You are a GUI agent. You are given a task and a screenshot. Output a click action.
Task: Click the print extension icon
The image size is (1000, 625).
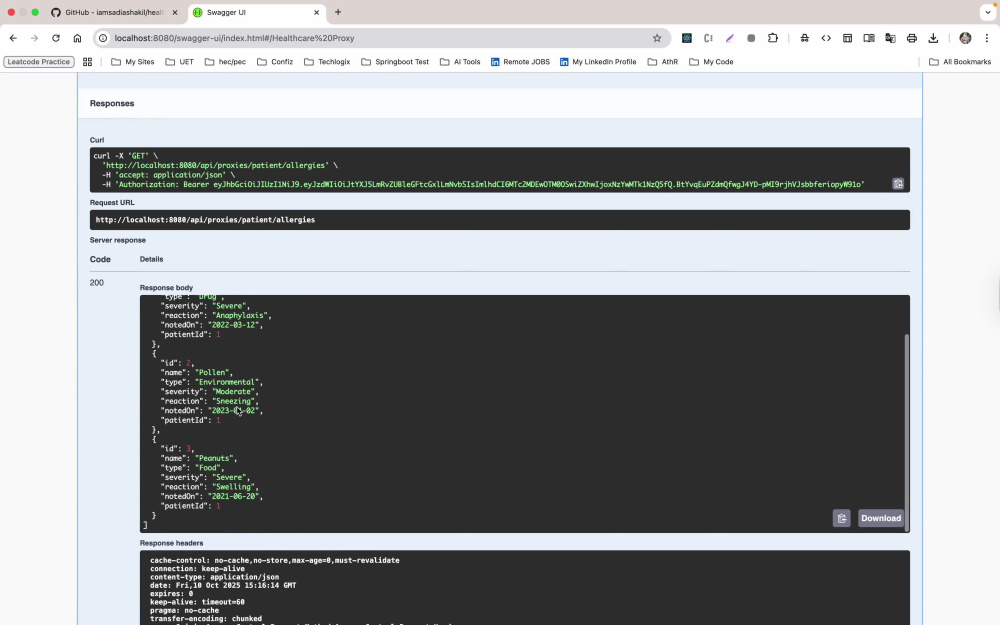(912, 38)
